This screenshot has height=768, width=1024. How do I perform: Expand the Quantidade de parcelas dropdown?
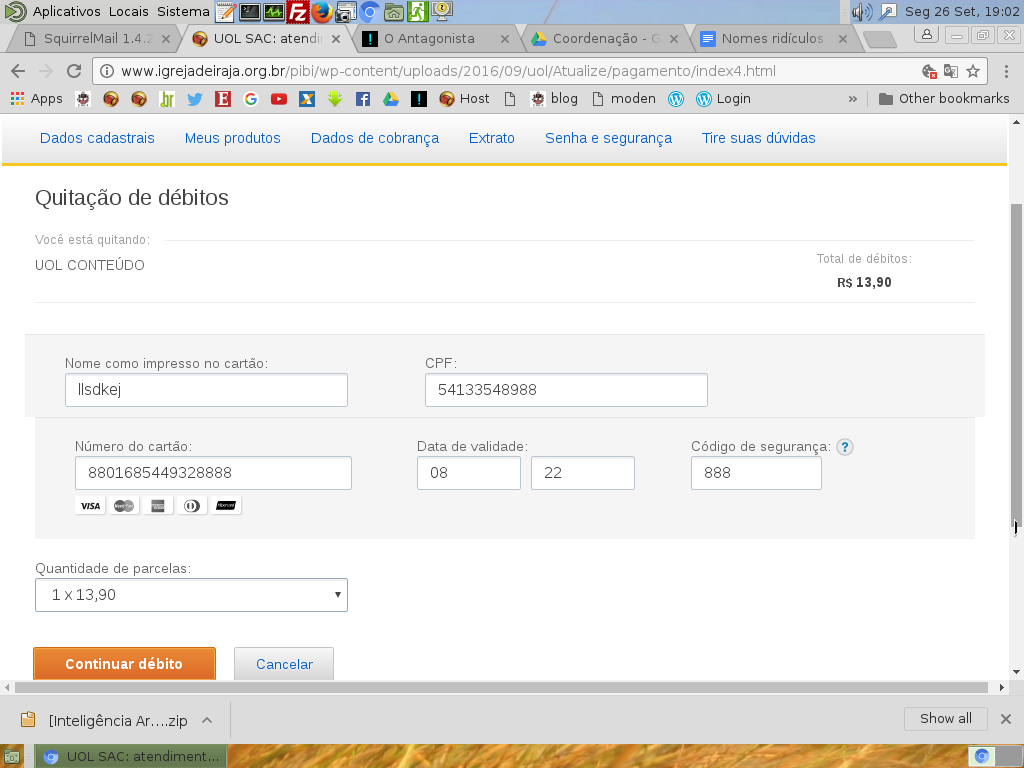tap(191, 595)
